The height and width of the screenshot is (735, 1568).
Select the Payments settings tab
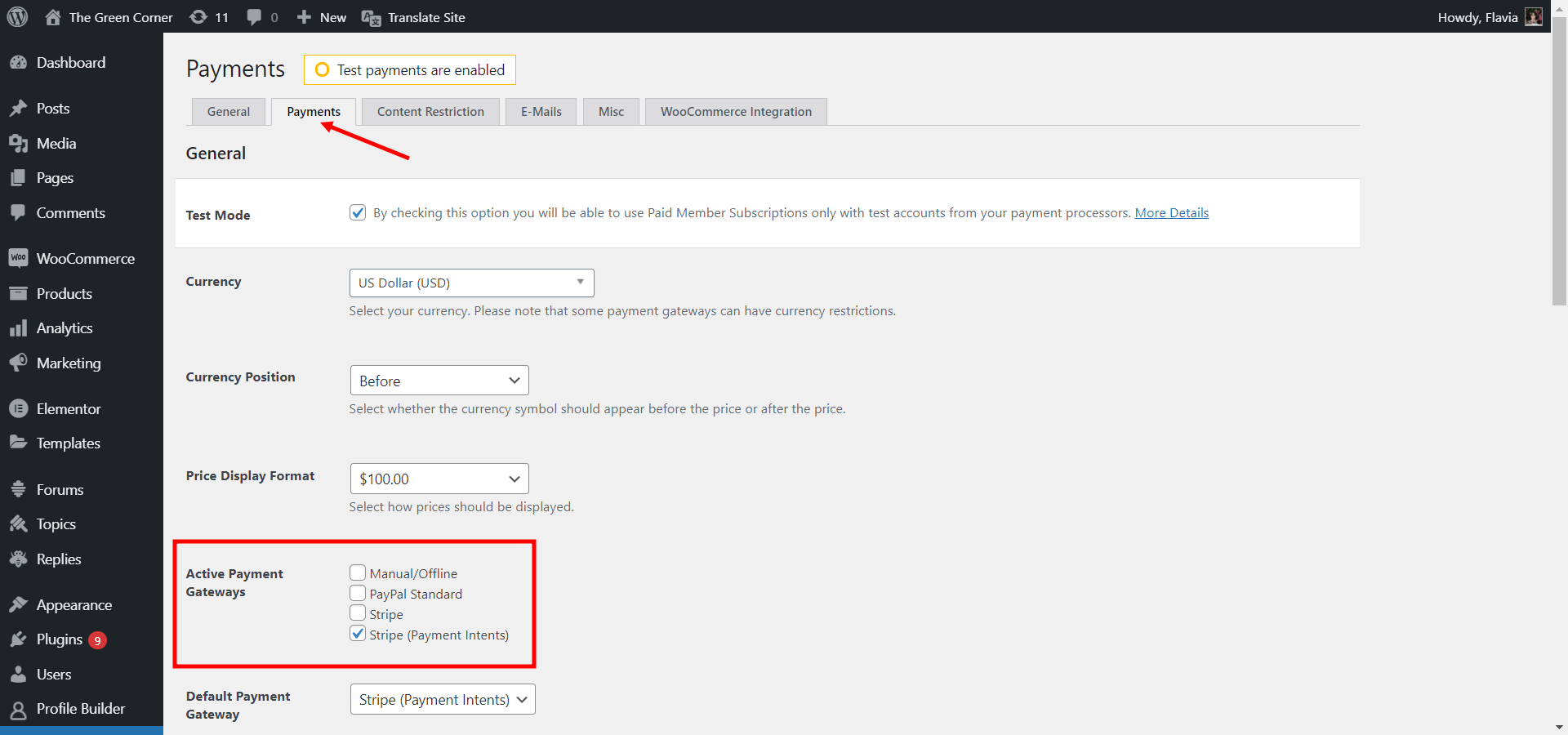coord(314,112)
